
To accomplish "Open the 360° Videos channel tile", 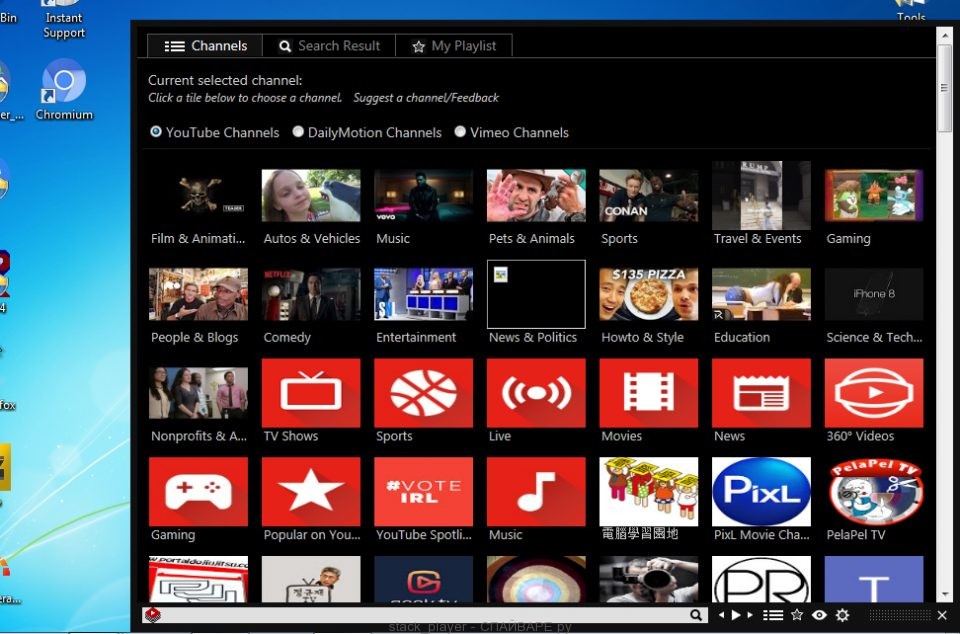I will click(873, 393).
